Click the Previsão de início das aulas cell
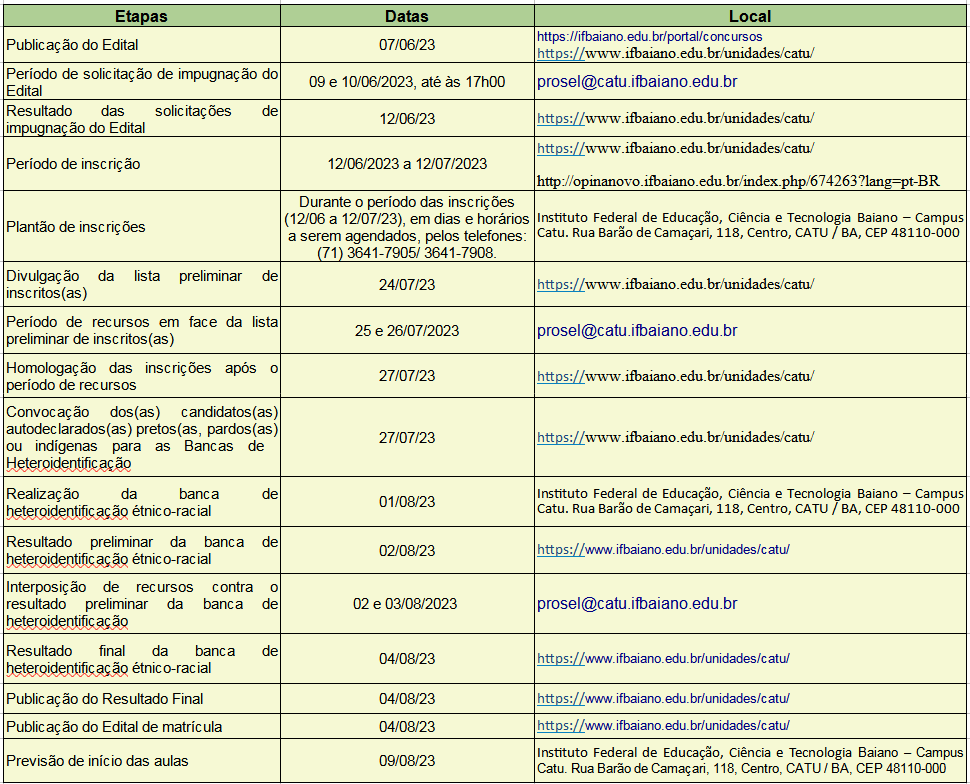The height and width of the screenshot is (784, 970). [x=97, y=761]
